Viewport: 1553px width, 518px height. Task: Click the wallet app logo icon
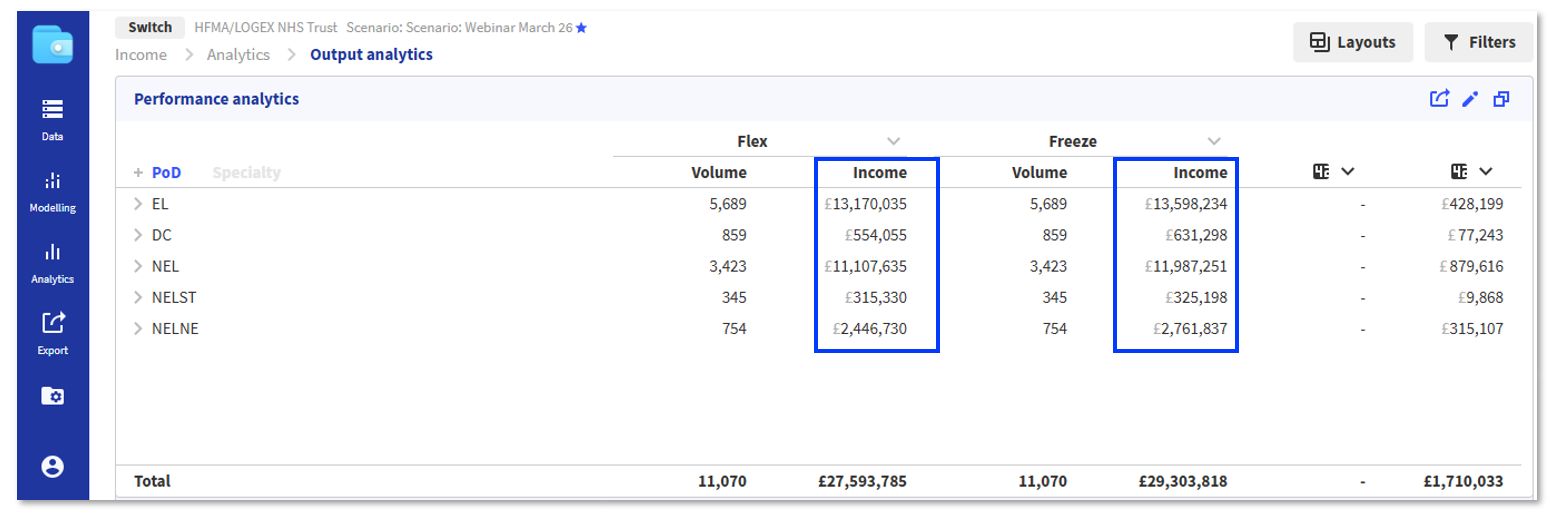coord(52,44)
